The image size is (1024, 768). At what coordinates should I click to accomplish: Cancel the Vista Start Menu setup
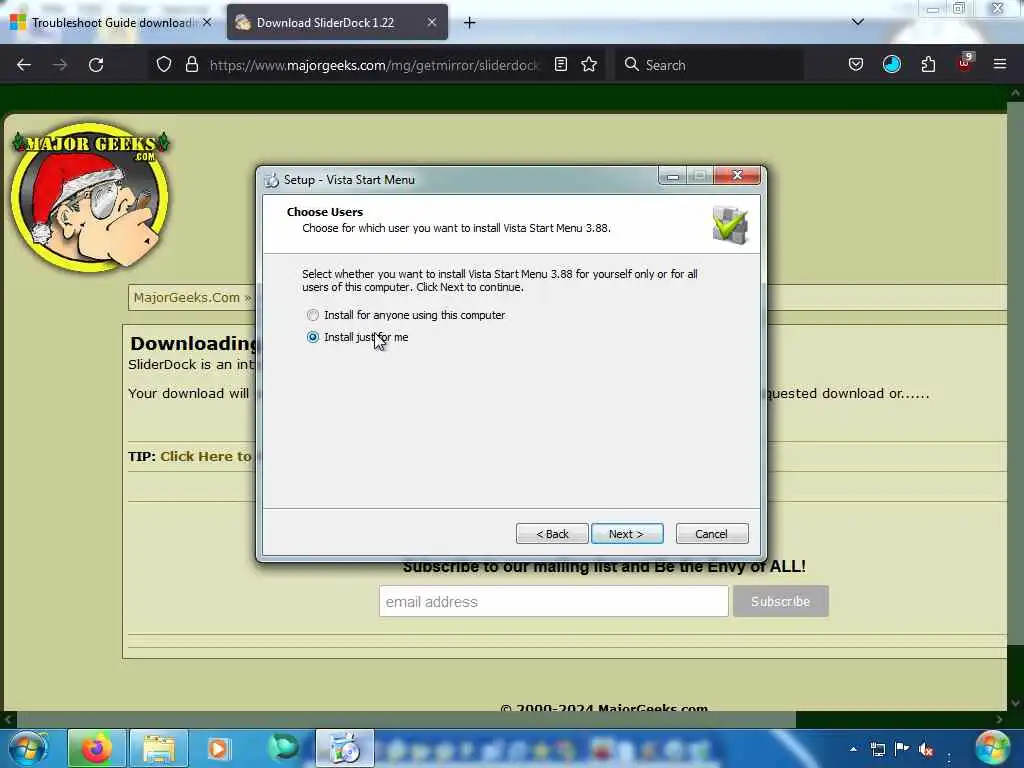(712, 534)
